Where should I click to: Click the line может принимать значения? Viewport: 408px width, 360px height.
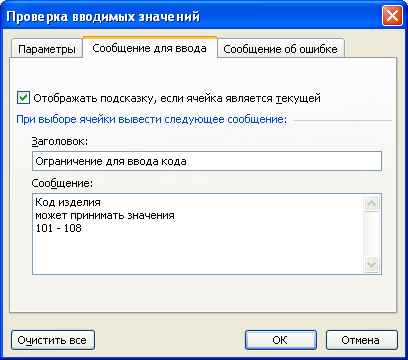point(105,215)
